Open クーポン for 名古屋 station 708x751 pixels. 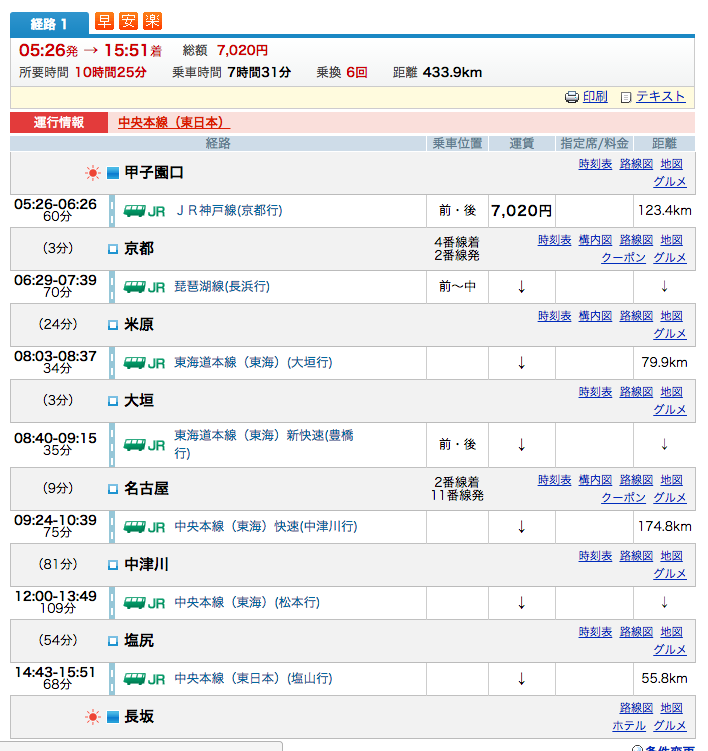[623, 498]
